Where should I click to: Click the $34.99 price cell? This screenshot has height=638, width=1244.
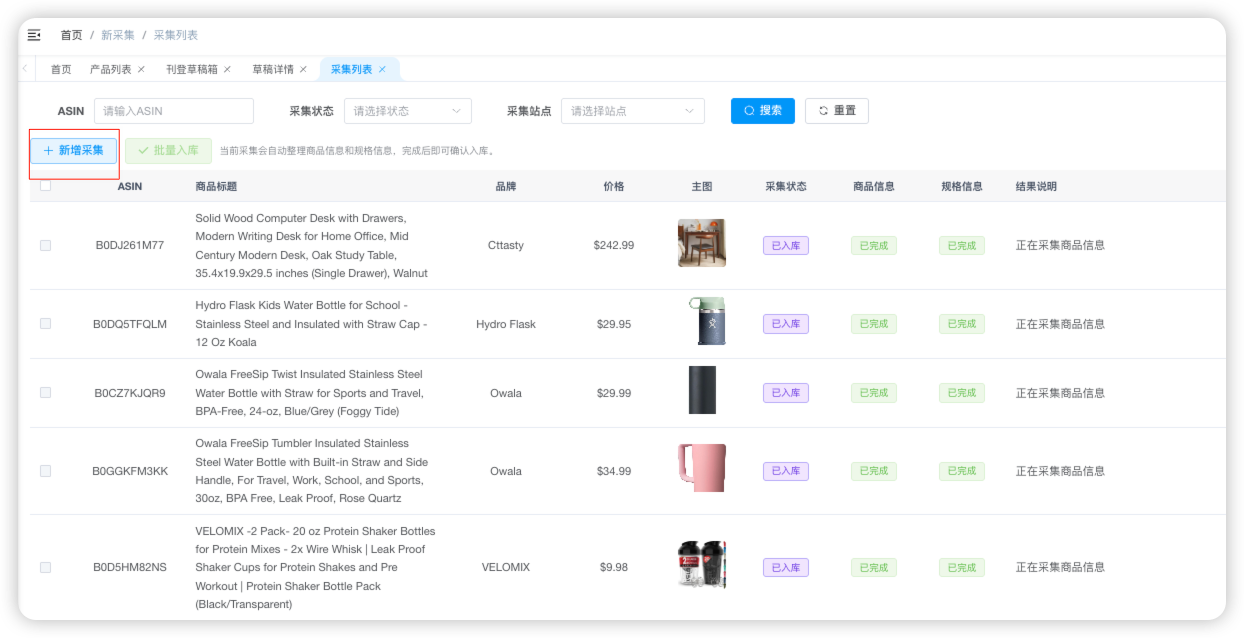pyautogui.click(x=614, y=471)
